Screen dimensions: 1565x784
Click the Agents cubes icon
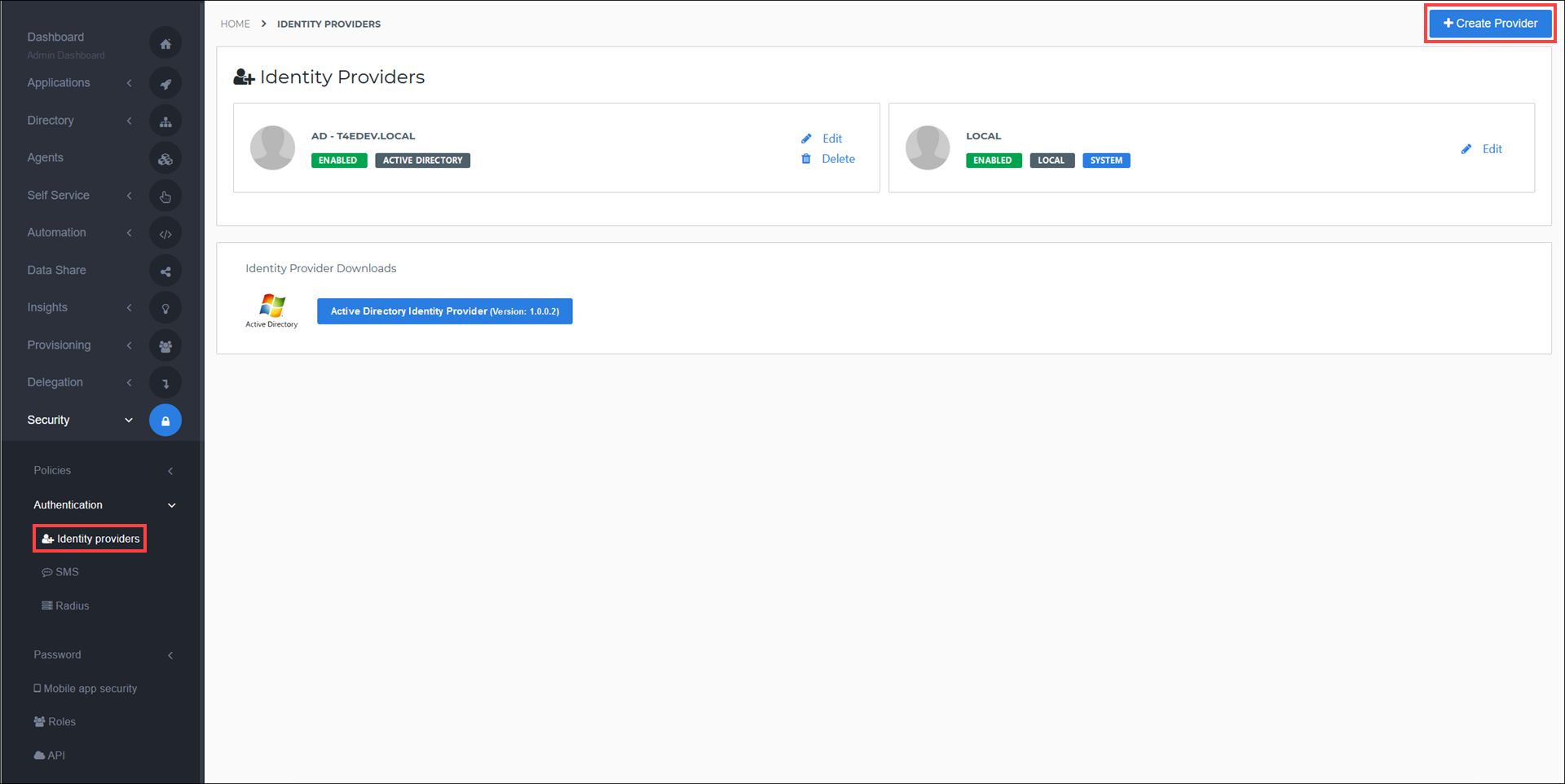(165, 159)
